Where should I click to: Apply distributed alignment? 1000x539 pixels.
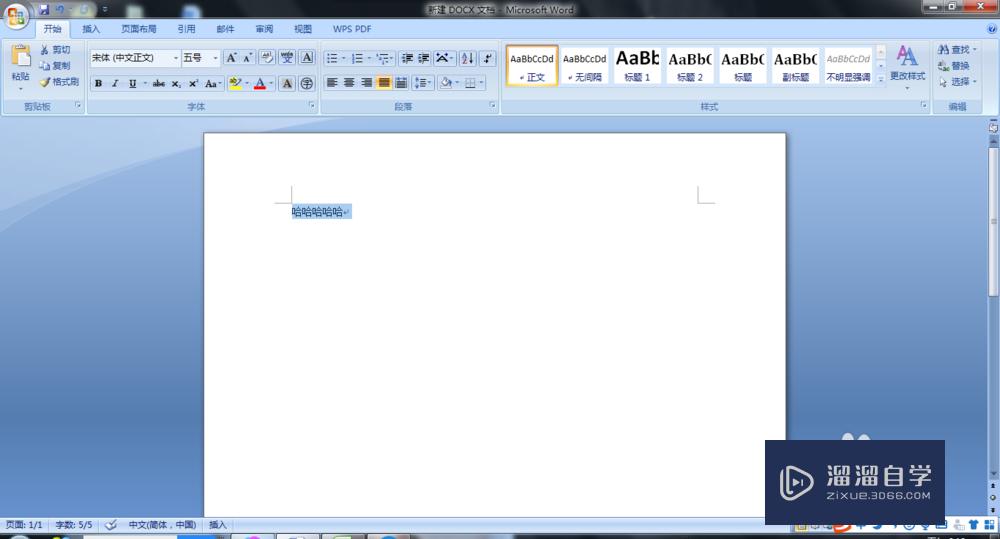401,82
